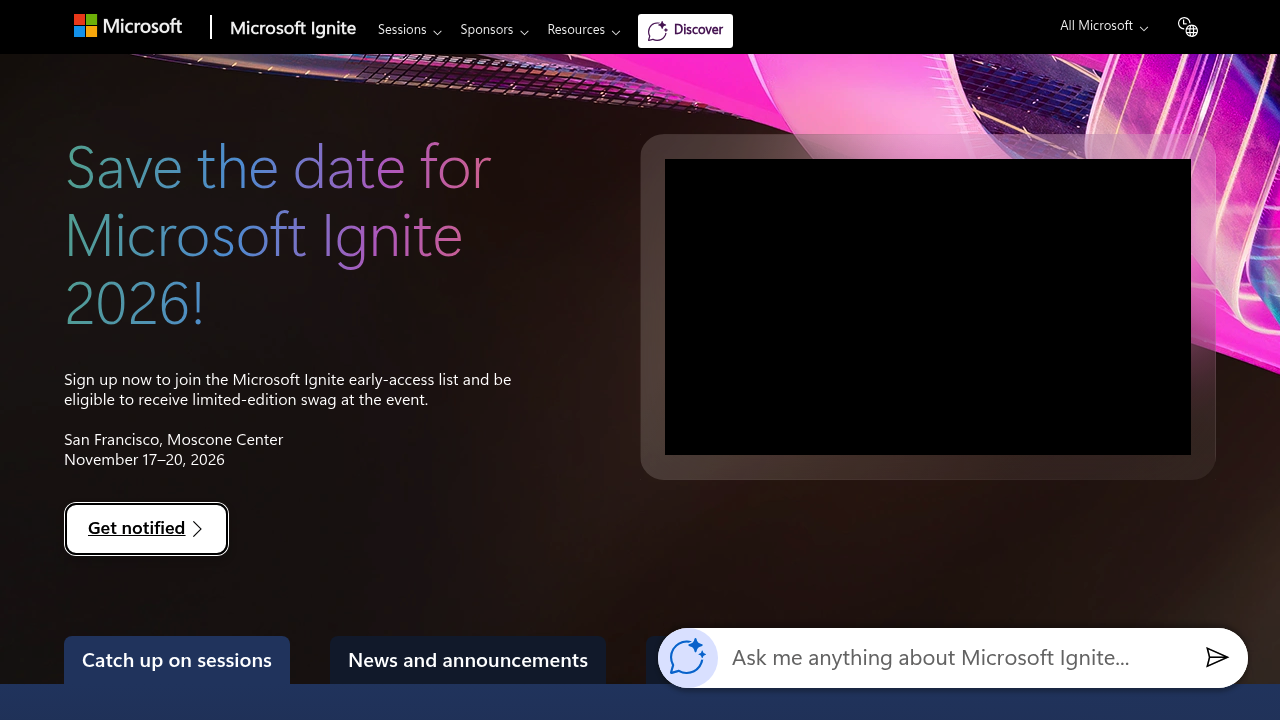The width and height of the screenshot is (1280, 720).
Task: Click the Copilot icon inside the Discover button
Action: point(658,31)
